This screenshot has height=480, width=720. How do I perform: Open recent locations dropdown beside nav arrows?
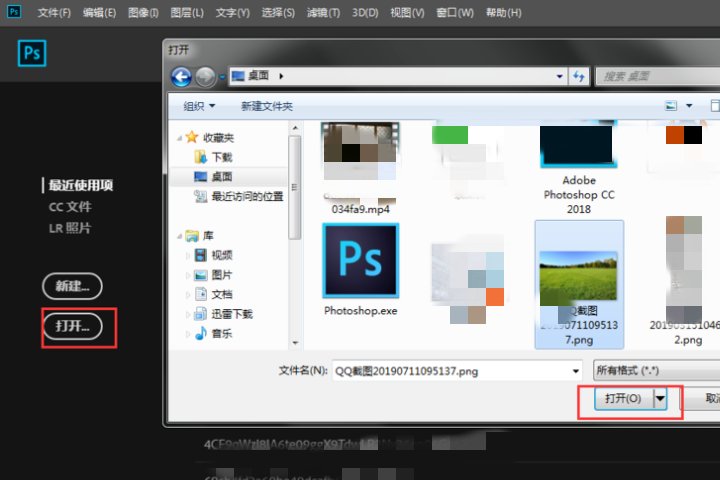(x=222, y=77)
